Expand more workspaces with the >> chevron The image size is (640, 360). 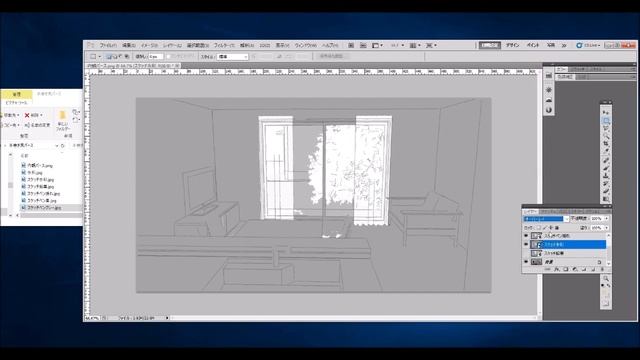pos(564,45)
